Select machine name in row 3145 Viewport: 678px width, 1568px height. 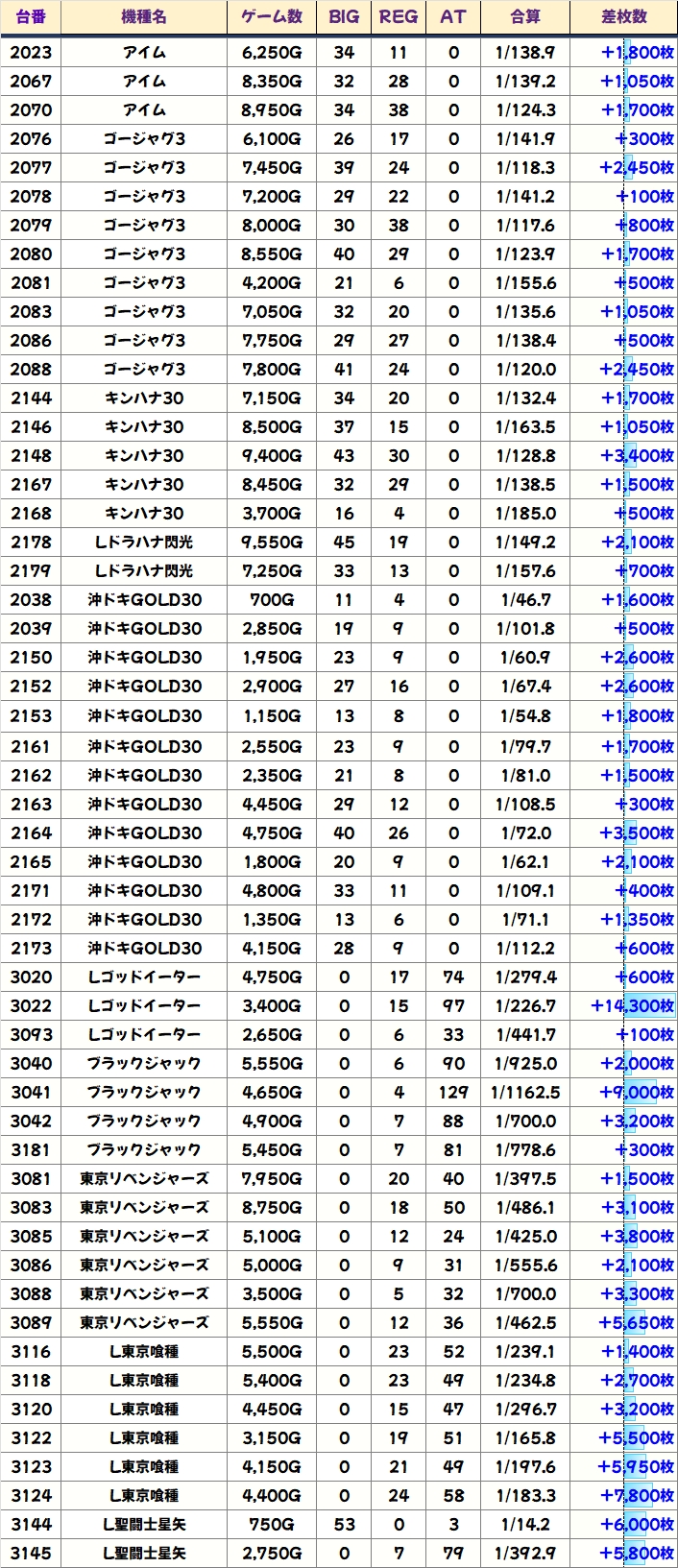point(144,1554)
